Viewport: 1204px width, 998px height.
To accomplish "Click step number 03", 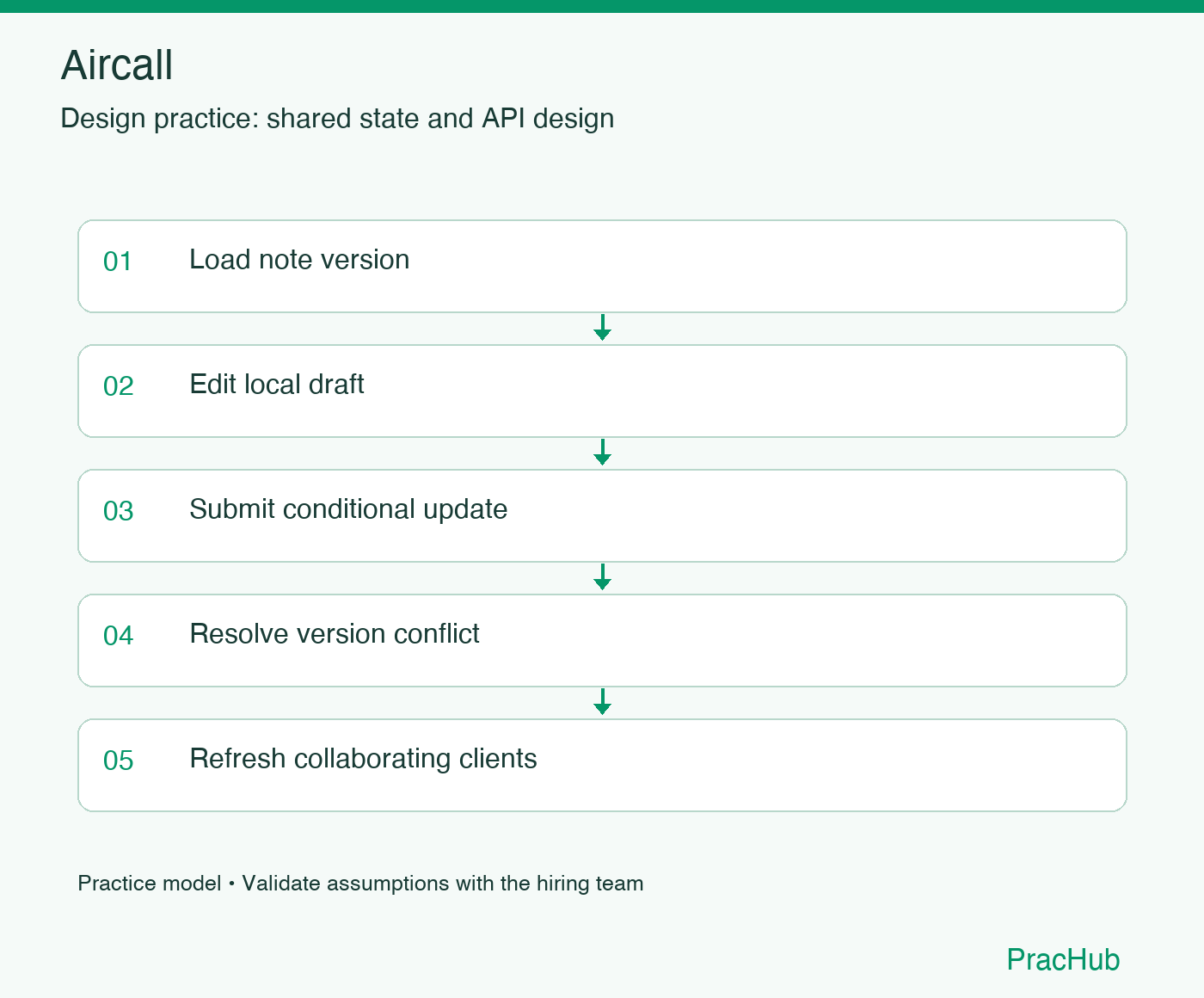I will coord(119,511).
